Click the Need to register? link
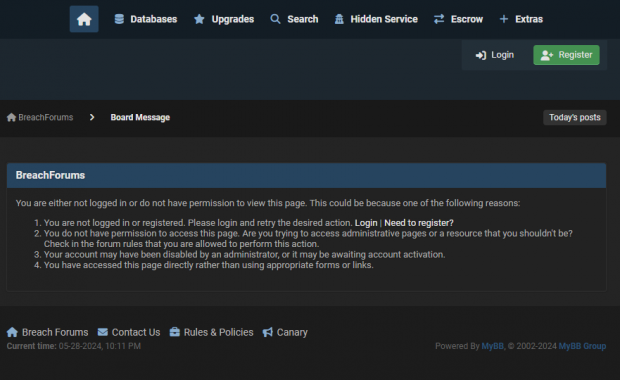 [x=419, y=223]
